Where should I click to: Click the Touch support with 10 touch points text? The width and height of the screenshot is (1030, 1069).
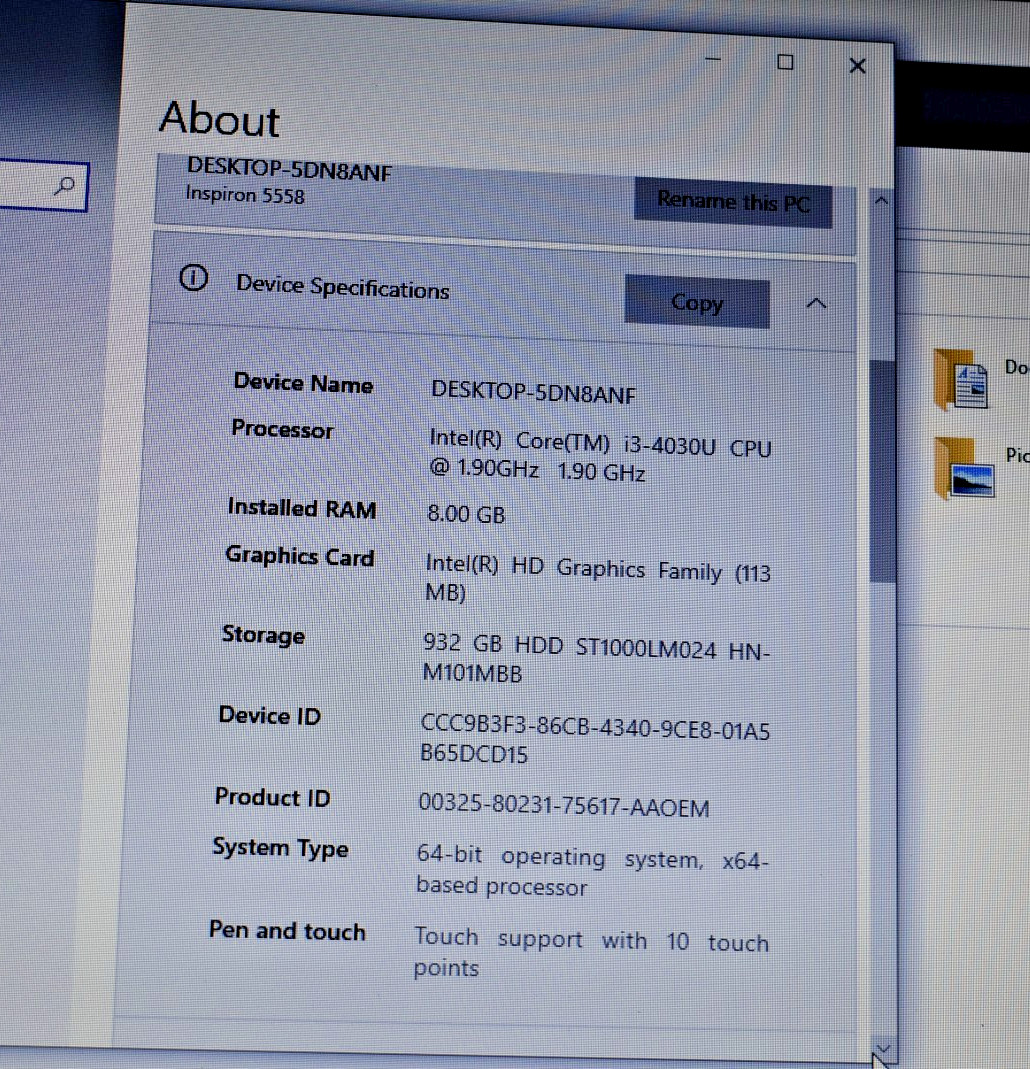[x=591, y=953]
